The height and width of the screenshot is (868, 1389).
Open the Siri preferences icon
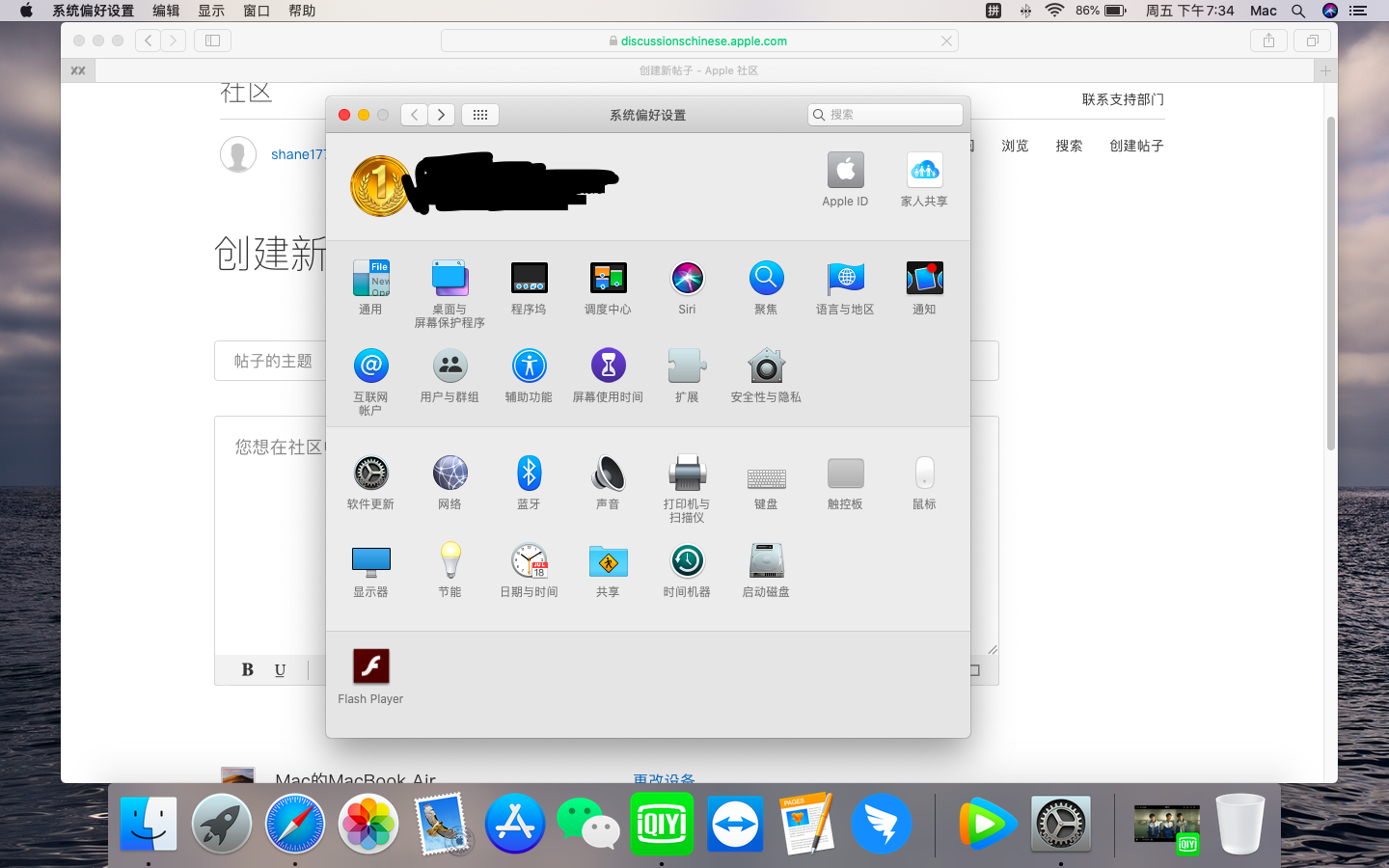click(687, 279)
